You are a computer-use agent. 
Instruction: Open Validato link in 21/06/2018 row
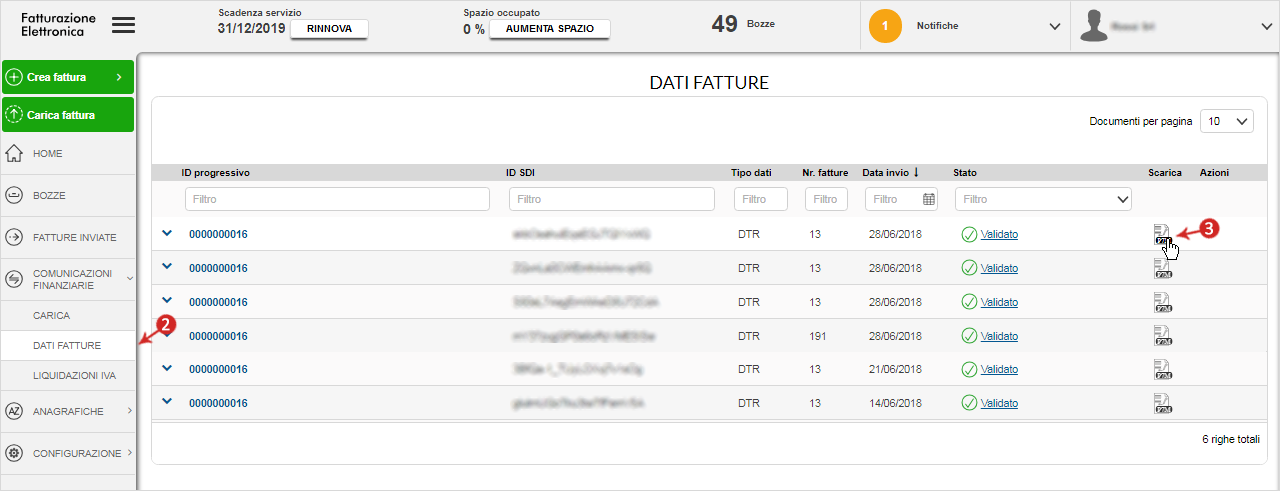[999, 370]
